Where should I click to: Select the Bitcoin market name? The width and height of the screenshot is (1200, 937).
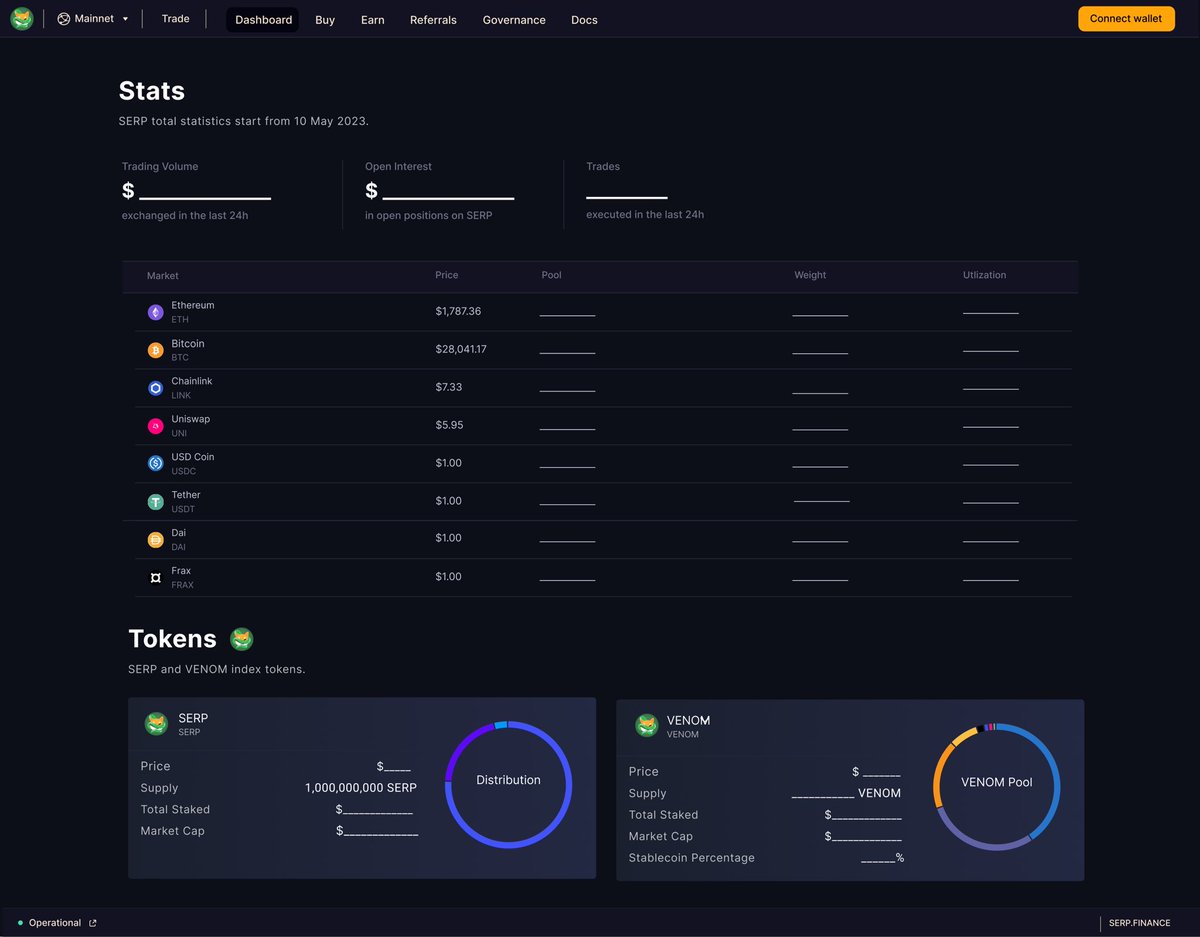coord(187,343)
